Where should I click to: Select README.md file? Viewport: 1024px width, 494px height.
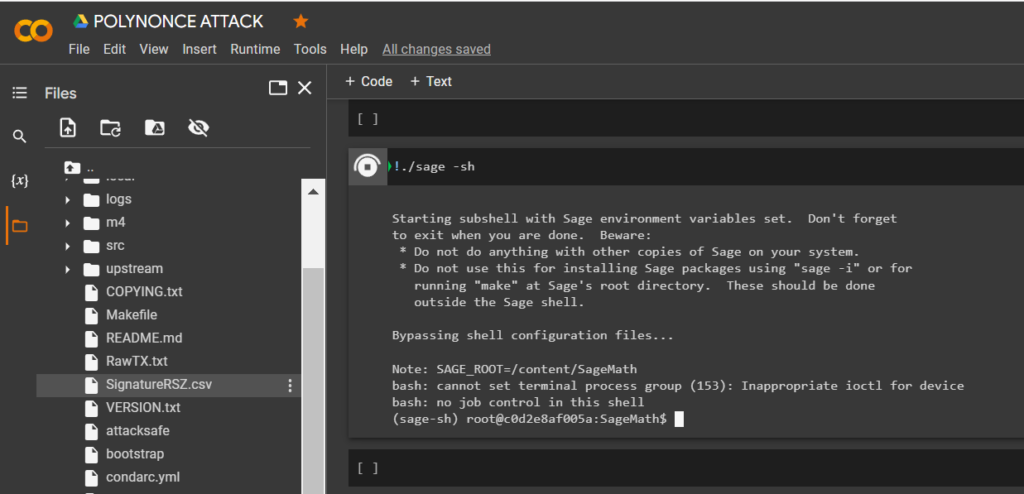pyautogui.click(x=144, y=338)
